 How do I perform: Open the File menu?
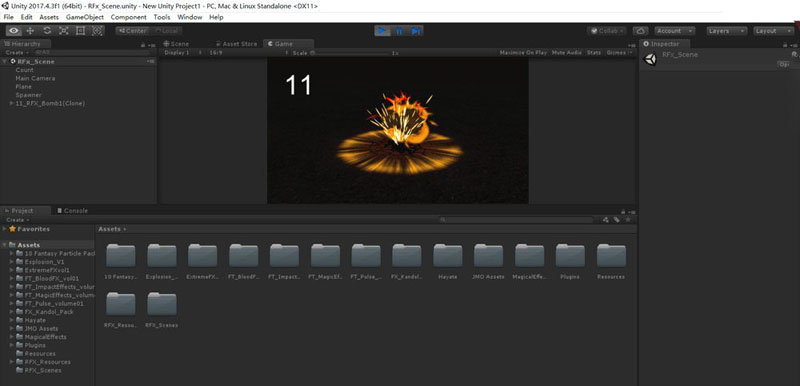pos(9,17)
